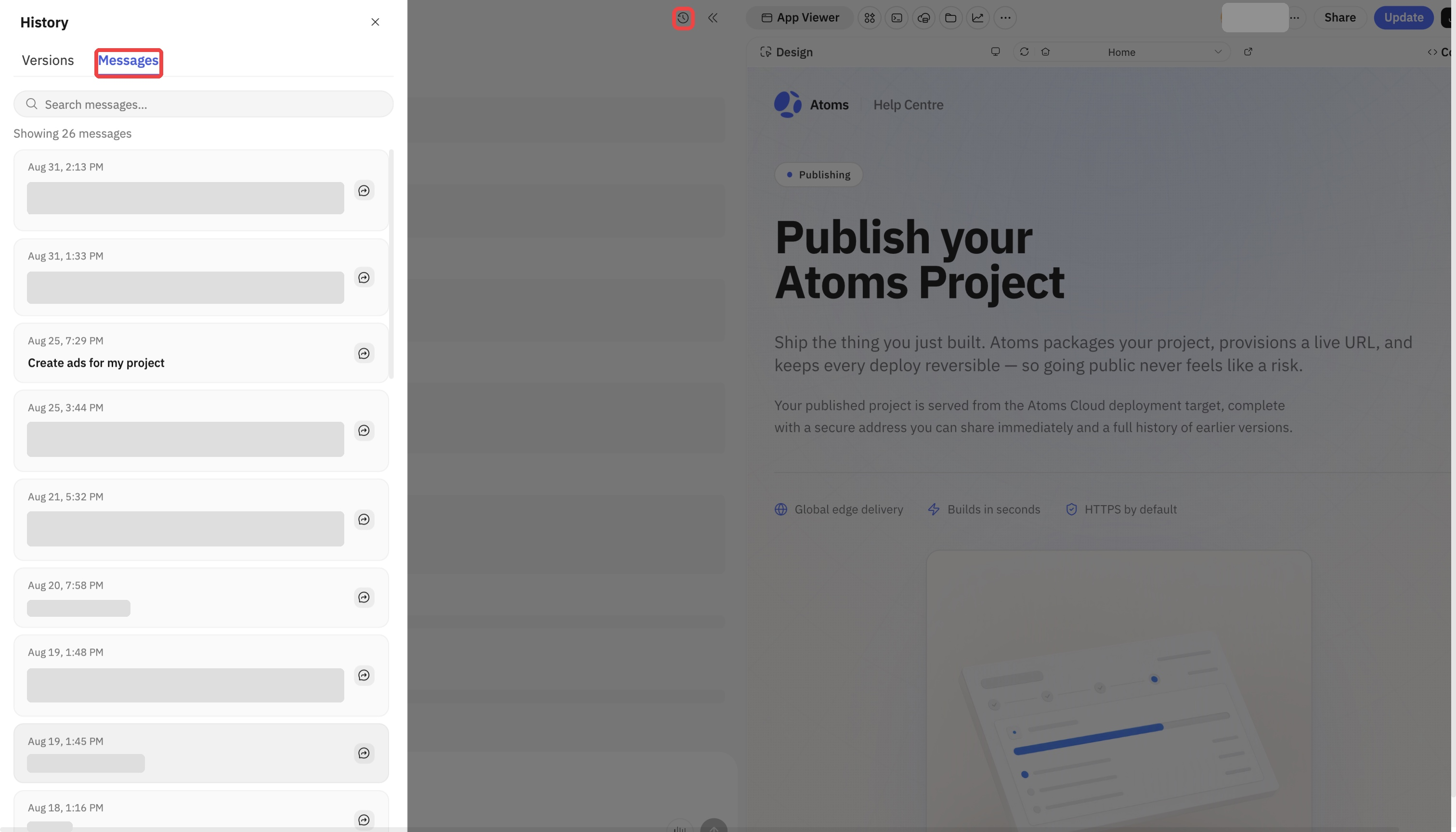Select the Aug 31, 2:13 PM message card
The image size is (1456, 832).
click(x=201, y=190)
